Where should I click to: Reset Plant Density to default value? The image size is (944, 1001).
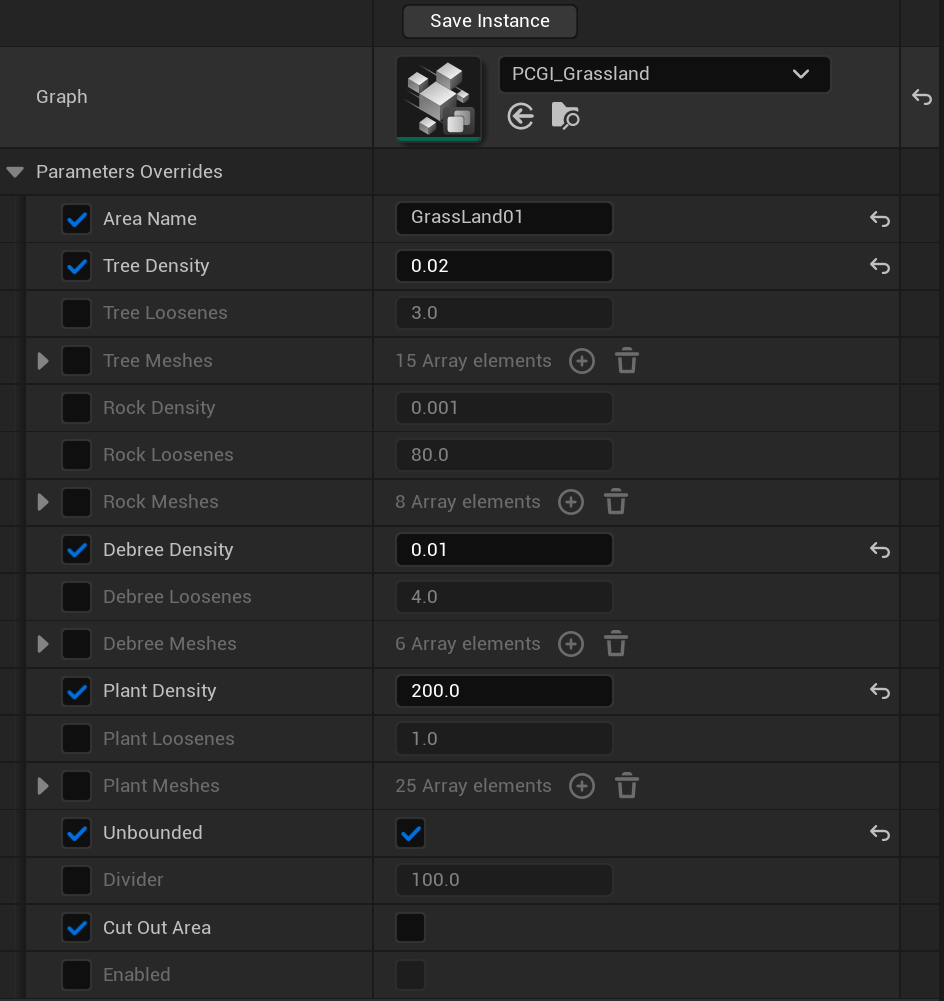point(880,691)
